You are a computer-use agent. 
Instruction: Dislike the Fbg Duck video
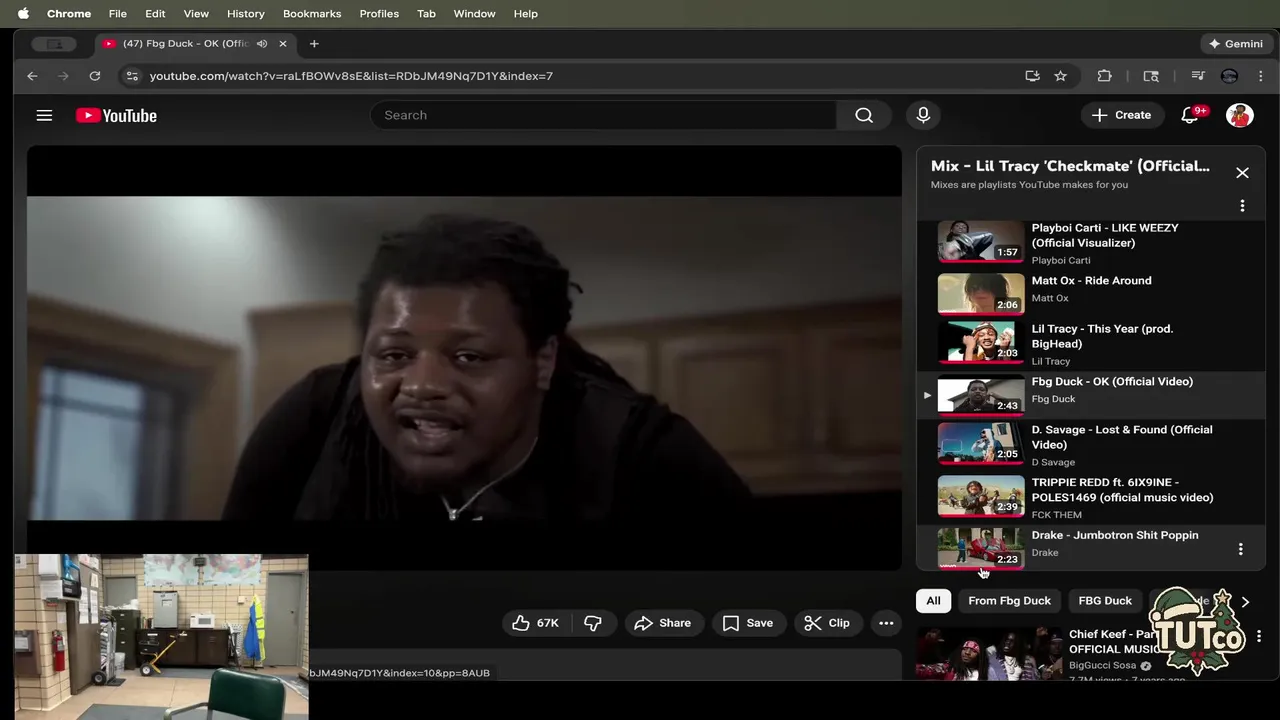593,623
